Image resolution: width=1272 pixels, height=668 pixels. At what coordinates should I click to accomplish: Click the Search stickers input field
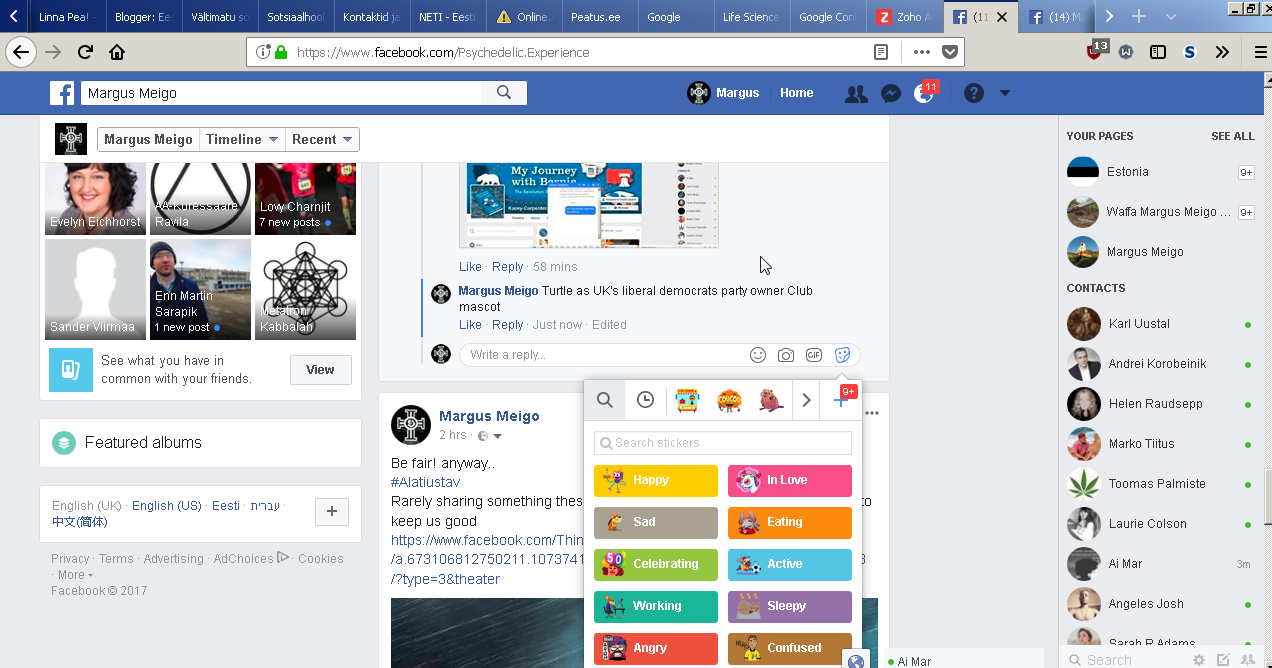coord(723,443)
